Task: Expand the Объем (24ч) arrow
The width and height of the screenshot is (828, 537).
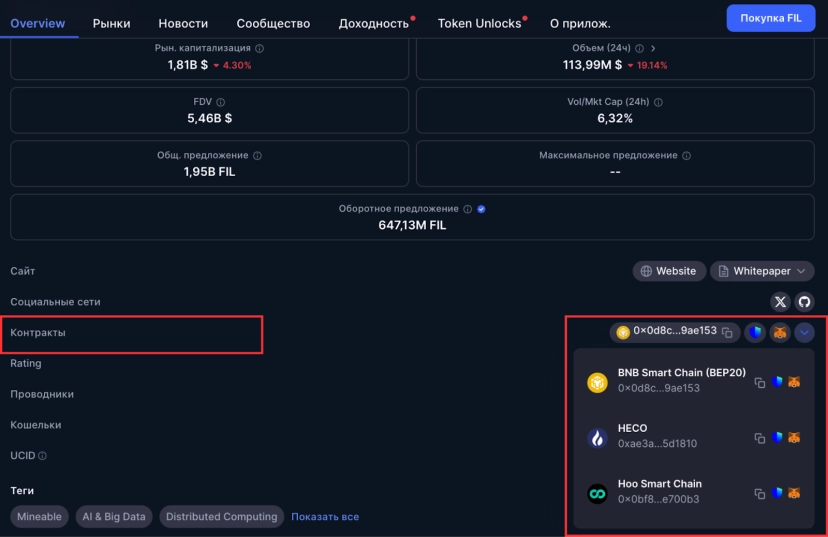Action: click(x=653, y=48)
